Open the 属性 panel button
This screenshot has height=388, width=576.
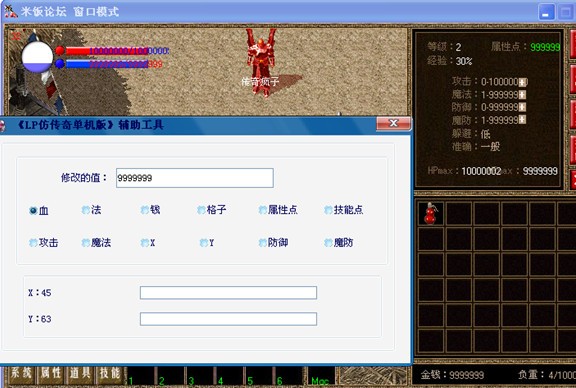tap(51, 374)
